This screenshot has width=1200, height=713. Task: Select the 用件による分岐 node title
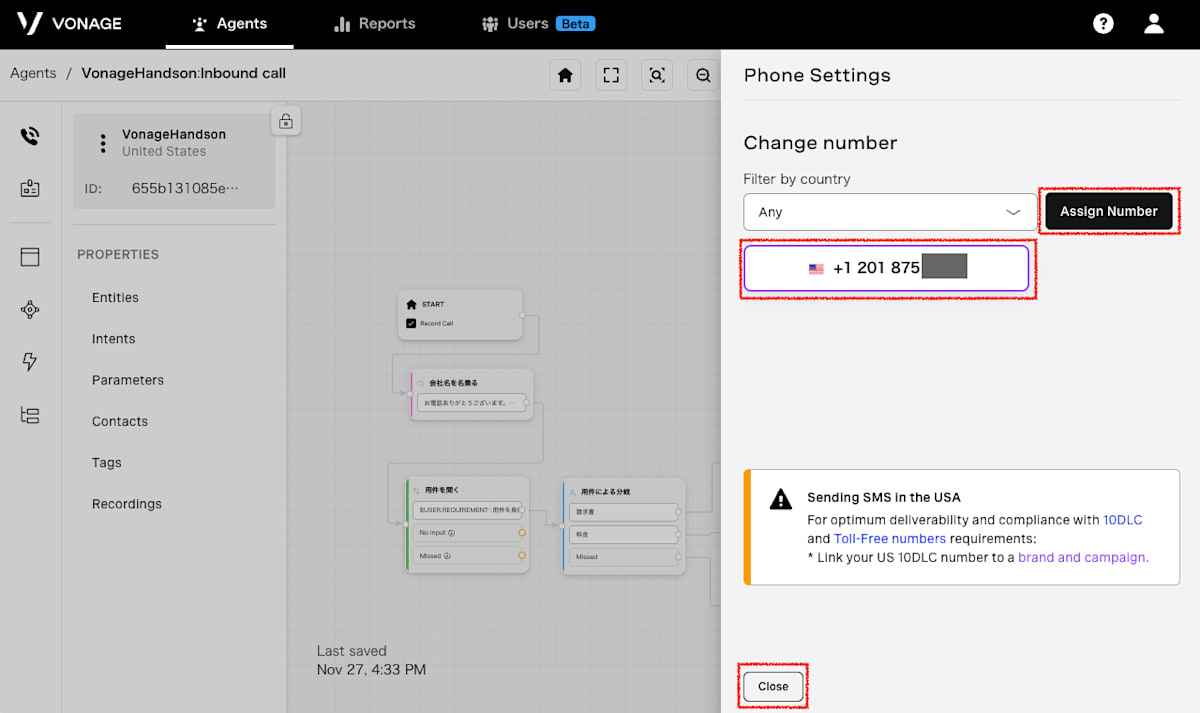[x=606, y=492]
